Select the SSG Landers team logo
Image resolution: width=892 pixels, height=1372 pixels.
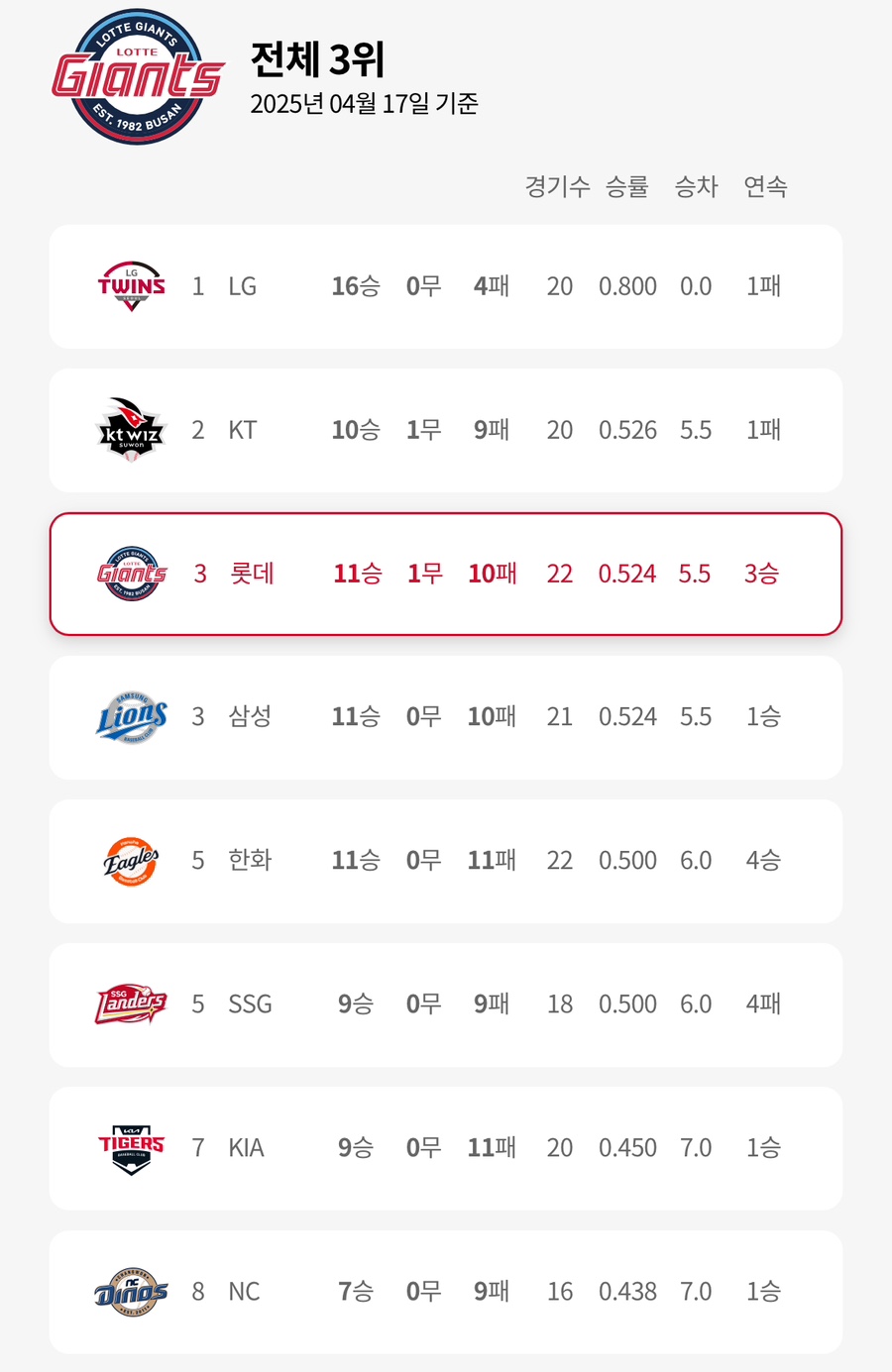tap(131, 1004)
